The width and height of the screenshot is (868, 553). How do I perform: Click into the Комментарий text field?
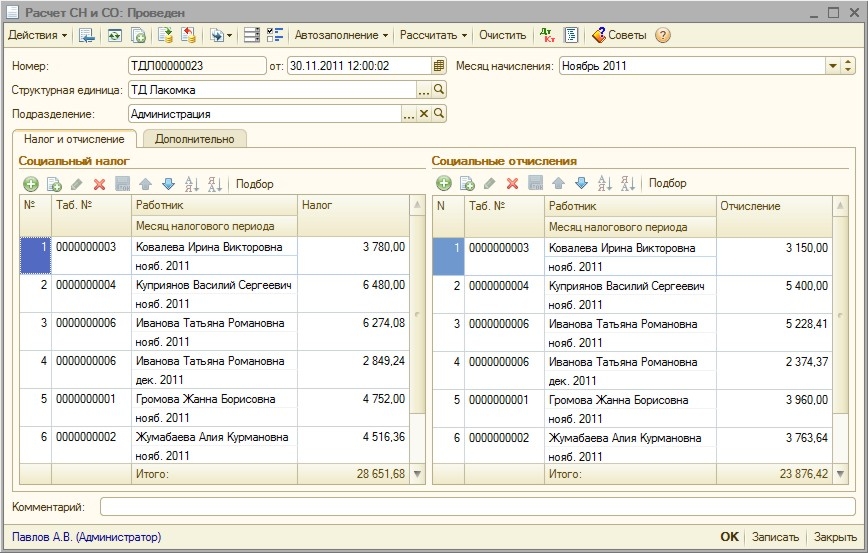(477, 507)
